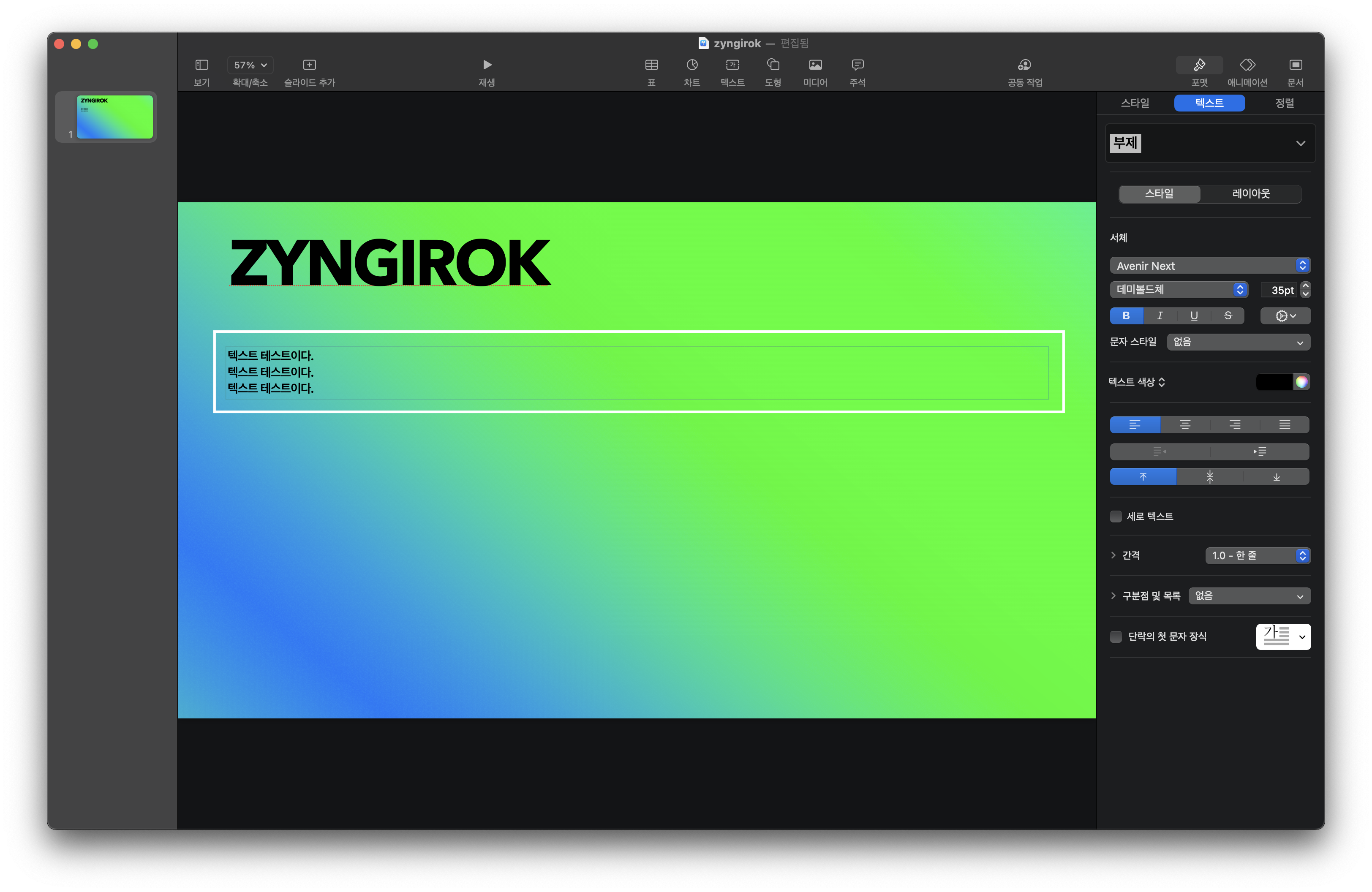Select slide 1 thumbnail in navigator
Viewport: 1372px width, 892px height.
coord(115,117)
